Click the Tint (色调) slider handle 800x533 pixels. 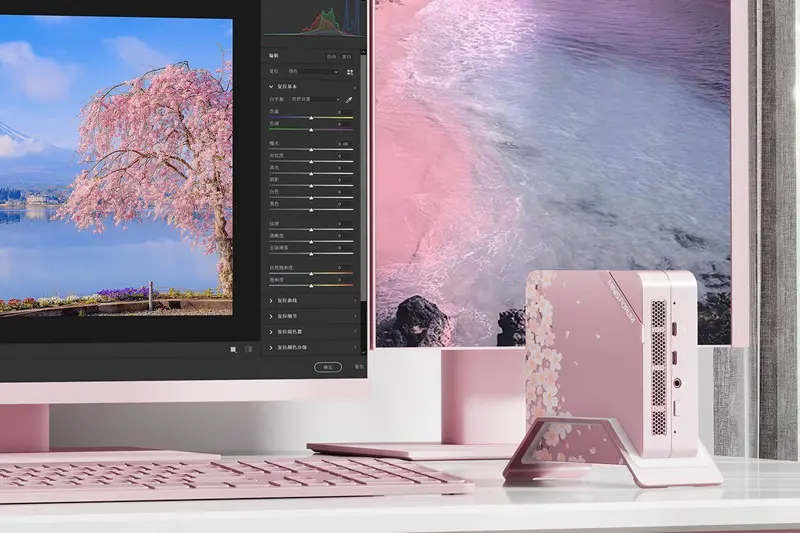[311, 130]
